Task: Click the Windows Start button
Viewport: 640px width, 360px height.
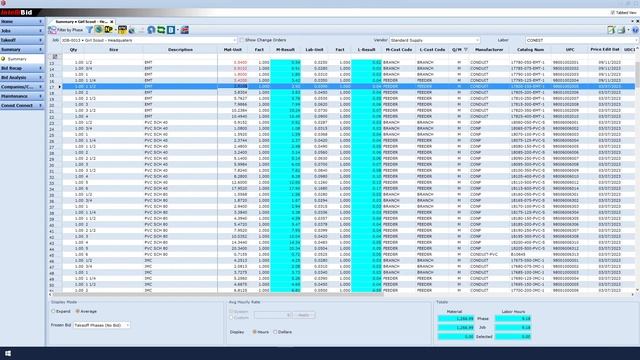Action: (x=8, y=353)
